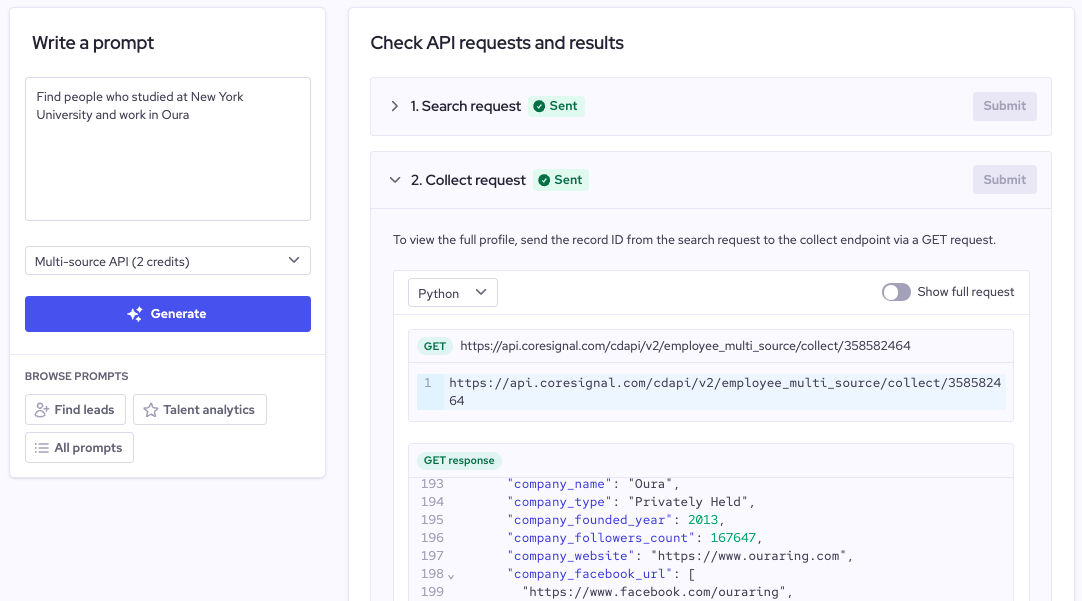1082x601 pixels.
Task: Click the Write a prompt heading
Action: coord(93,43)
